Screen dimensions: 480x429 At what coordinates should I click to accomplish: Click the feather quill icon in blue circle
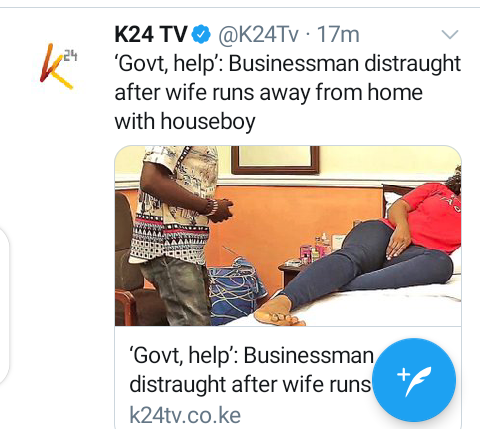pyautogui.click(x=414, y=381)
